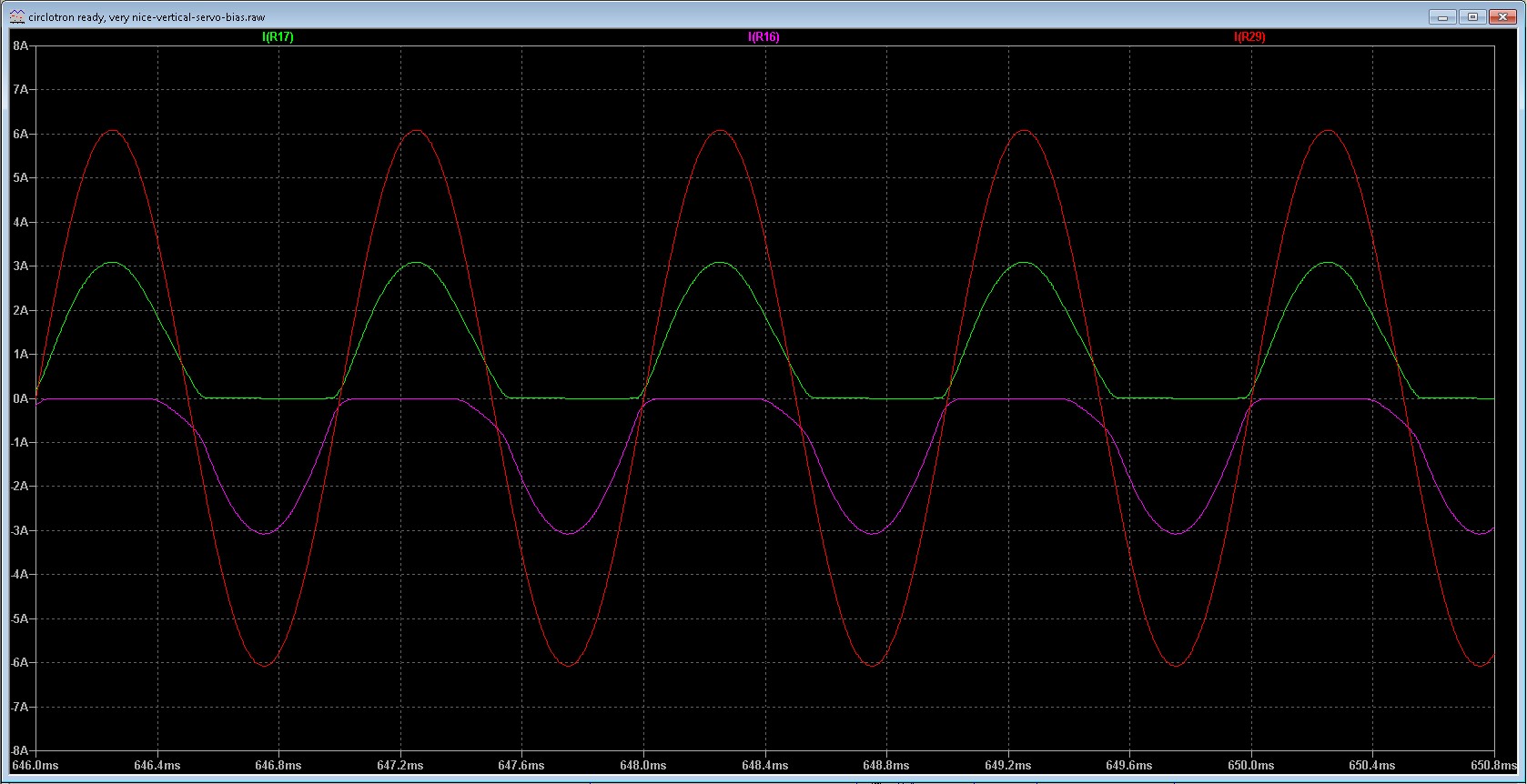Click the 2A vertical axis label
This screenshot has width=1527, height=784.
tap(21, 310)
